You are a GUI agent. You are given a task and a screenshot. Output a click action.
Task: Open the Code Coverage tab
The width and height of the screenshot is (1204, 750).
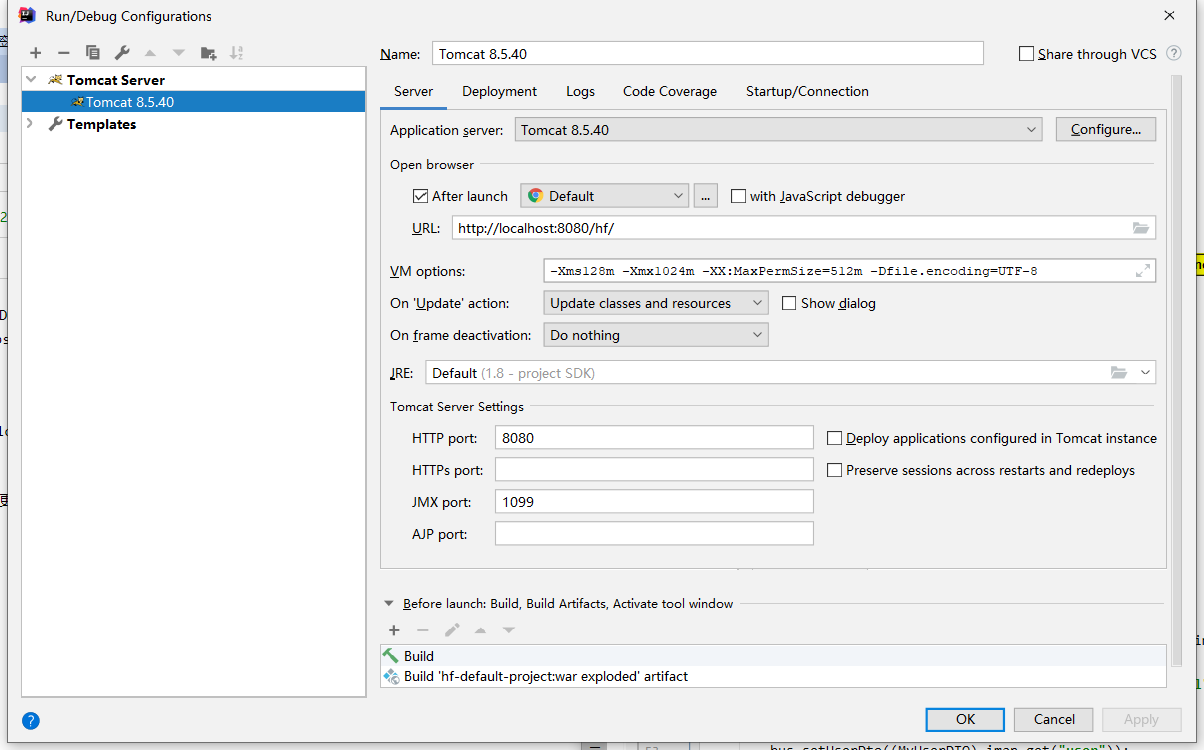coord(670,91)
